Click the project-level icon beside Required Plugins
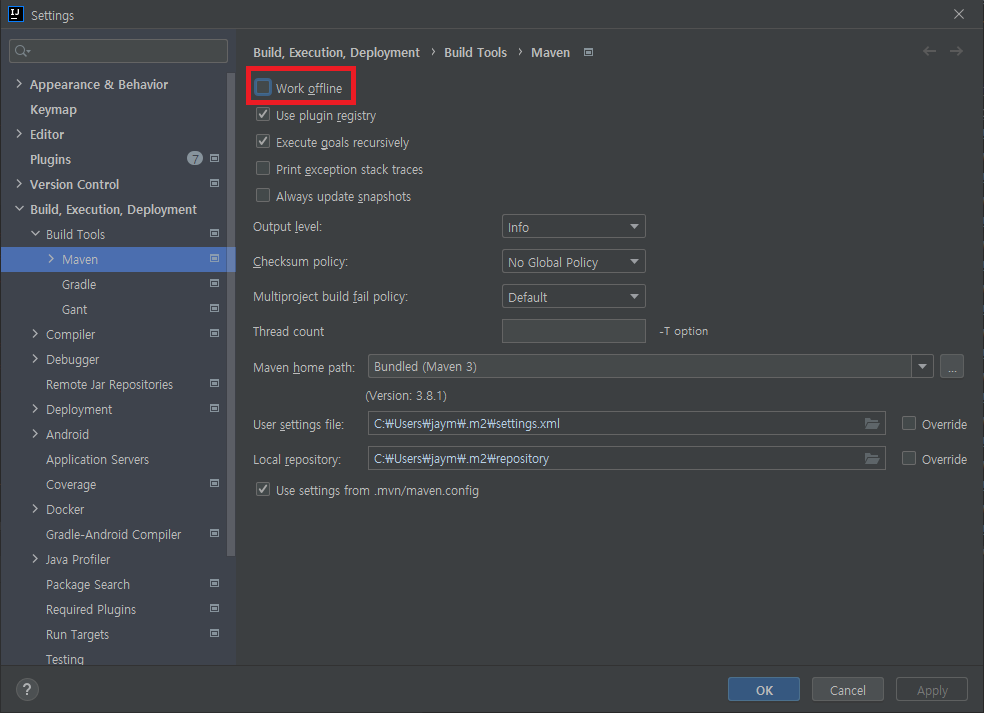Viewport: 984px width, 713px height. pyautogui.click(x=215, y=609)
